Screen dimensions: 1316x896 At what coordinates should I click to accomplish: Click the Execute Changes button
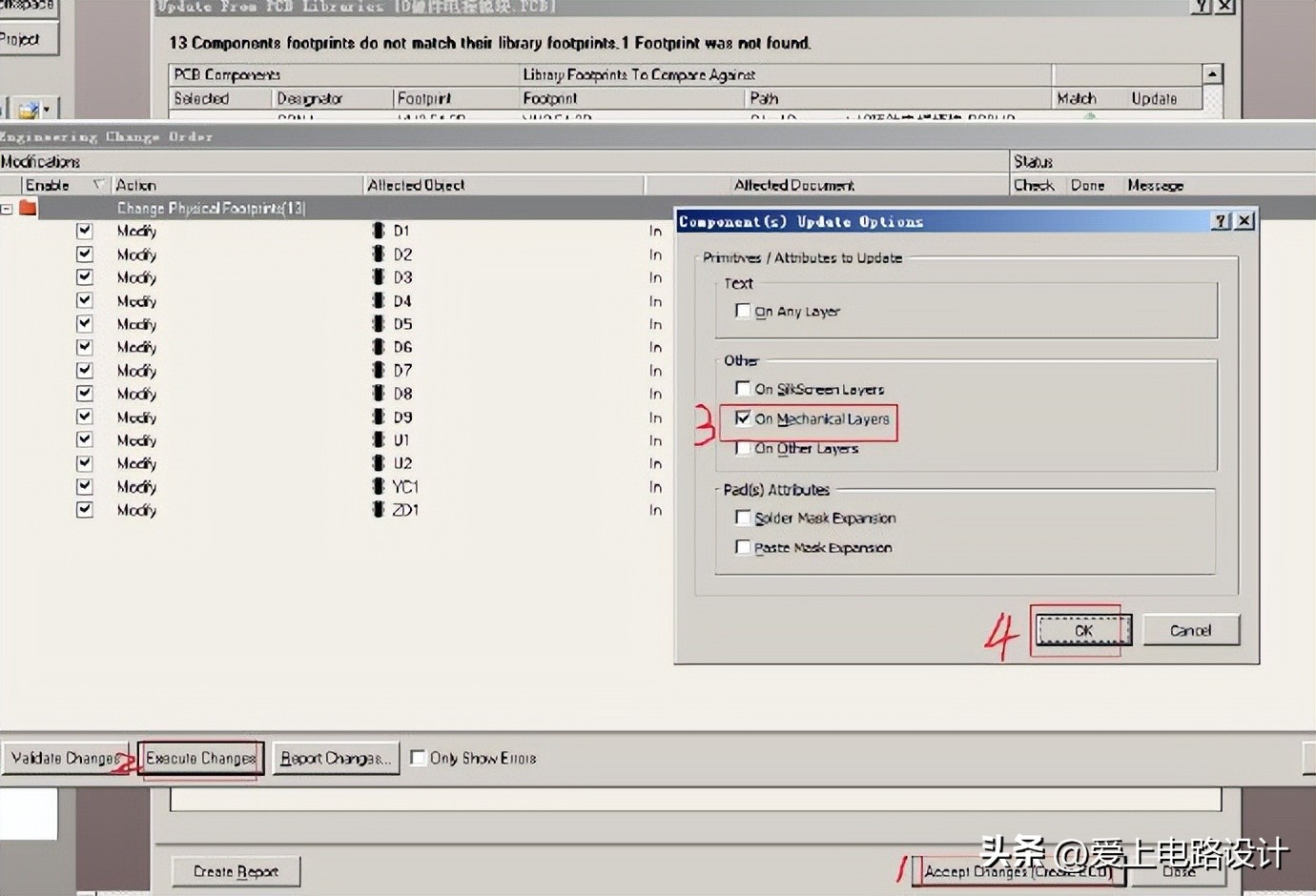coord(201,759)
